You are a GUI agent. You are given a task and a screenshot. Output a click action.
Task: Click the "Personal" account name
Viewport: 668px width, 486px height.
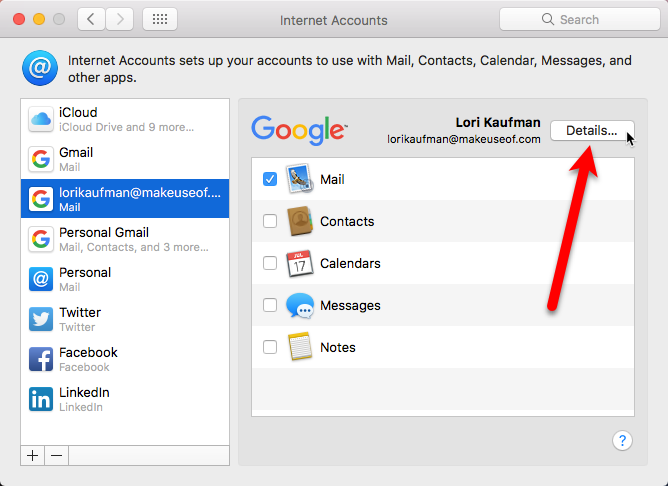tap(85, 273)
